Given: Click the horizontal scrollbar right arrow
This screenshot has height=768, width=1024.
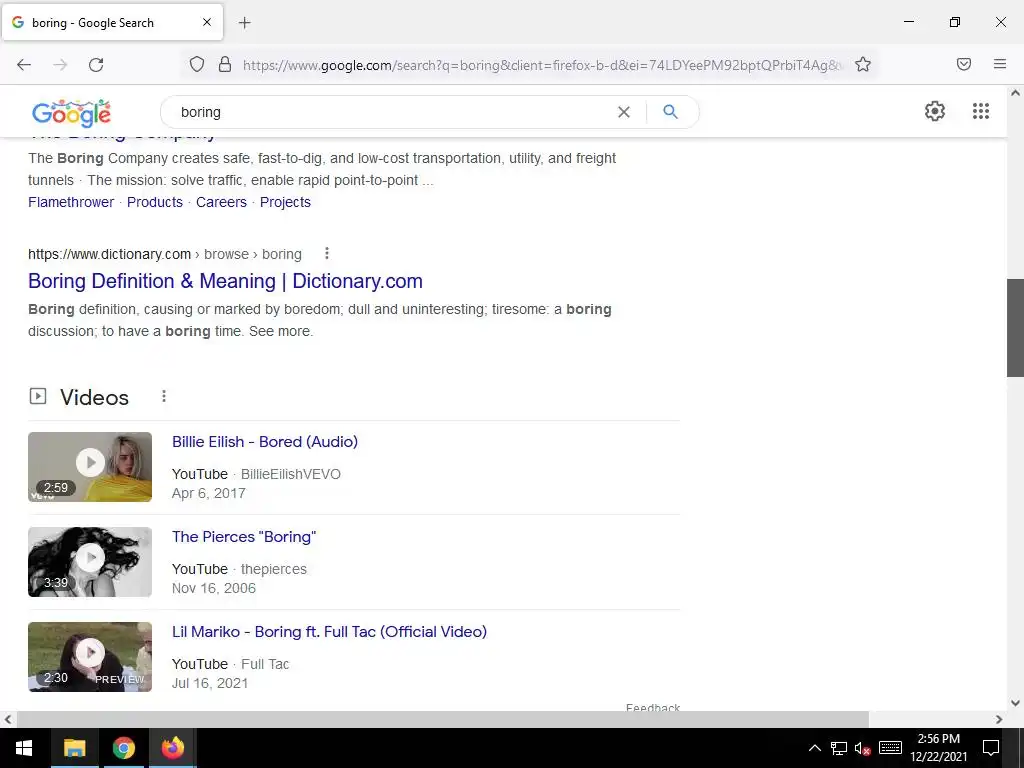Looking at the screenshot, I should [x=999, y=719].
